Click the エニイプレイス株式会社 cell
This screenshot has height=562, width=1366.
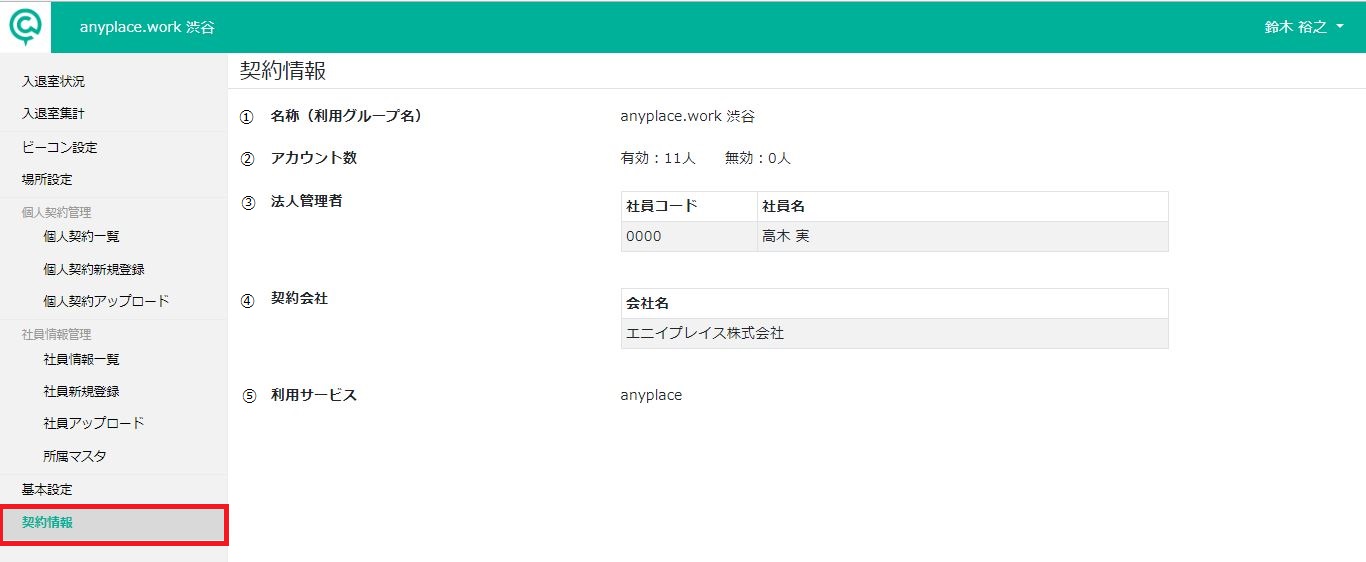click(895, 334)
